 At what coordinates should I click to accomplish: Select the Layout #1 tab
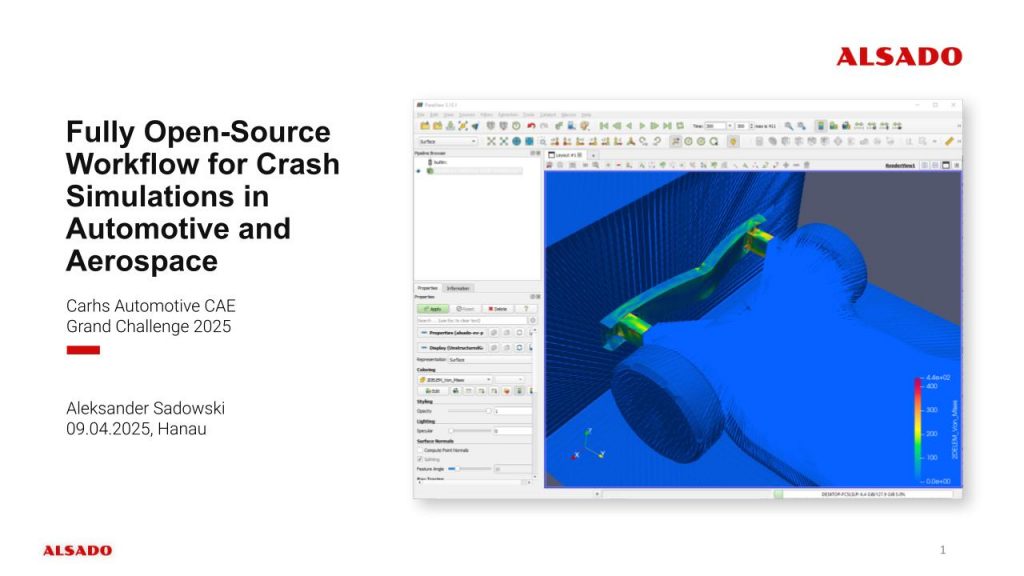[566, 155]
